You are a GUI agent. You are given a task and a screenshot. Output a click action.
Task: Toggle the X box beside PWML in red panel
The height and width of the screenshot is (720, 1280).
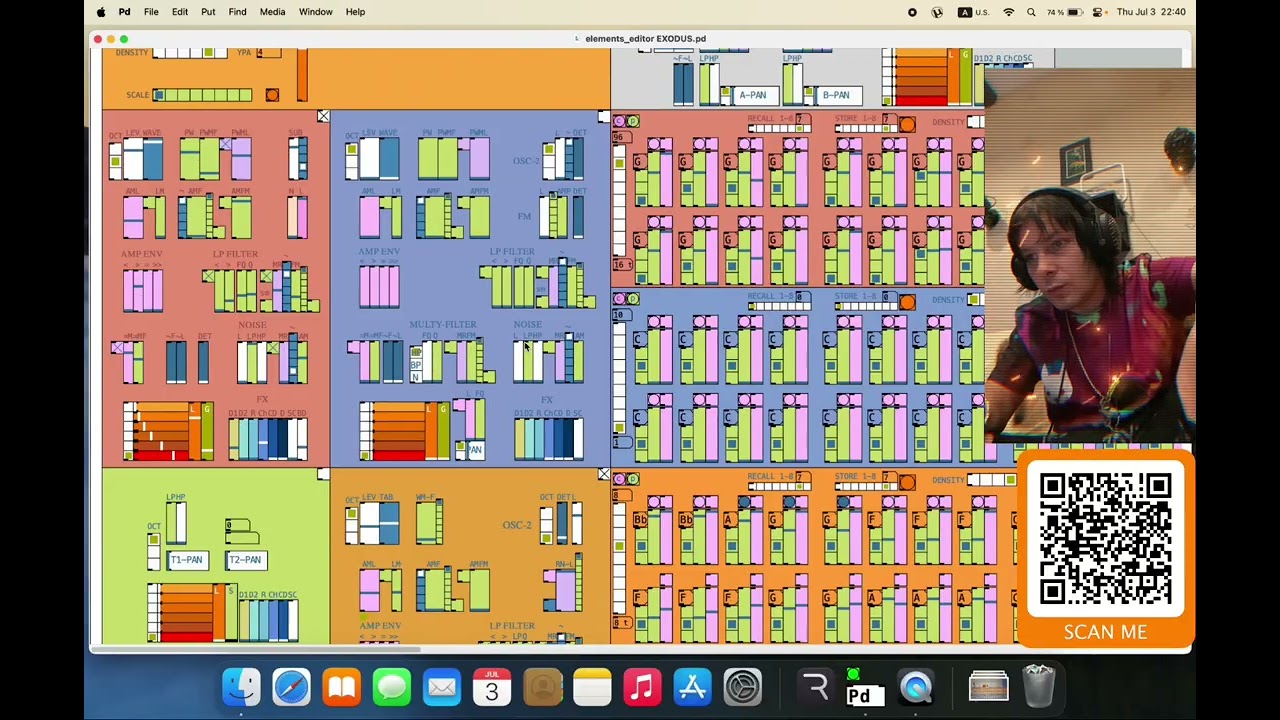pyautogui.click(x=226, y=144)
